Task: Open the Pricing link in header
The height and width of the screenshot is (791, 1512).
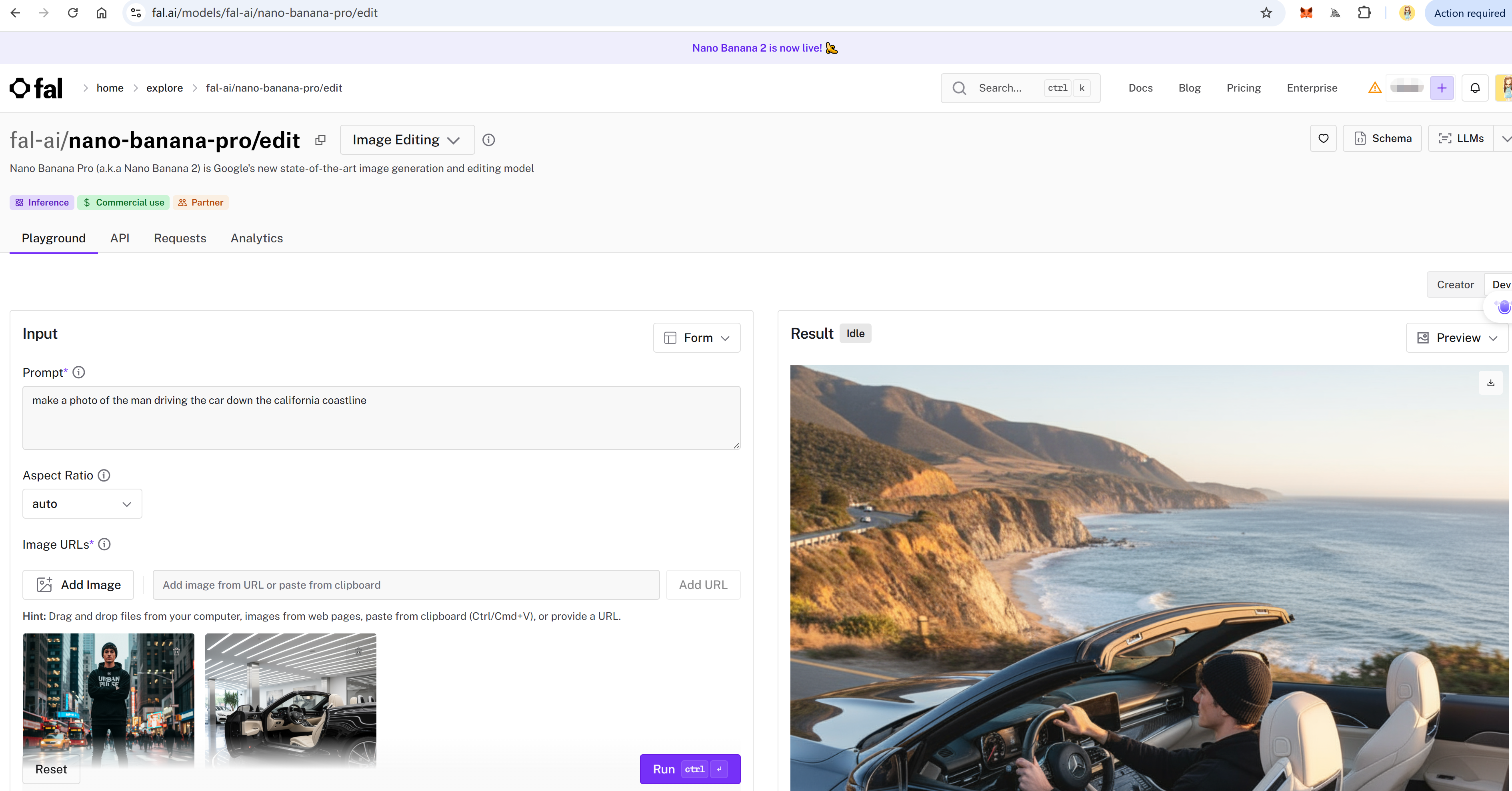Action: [x=1243, y=88]
